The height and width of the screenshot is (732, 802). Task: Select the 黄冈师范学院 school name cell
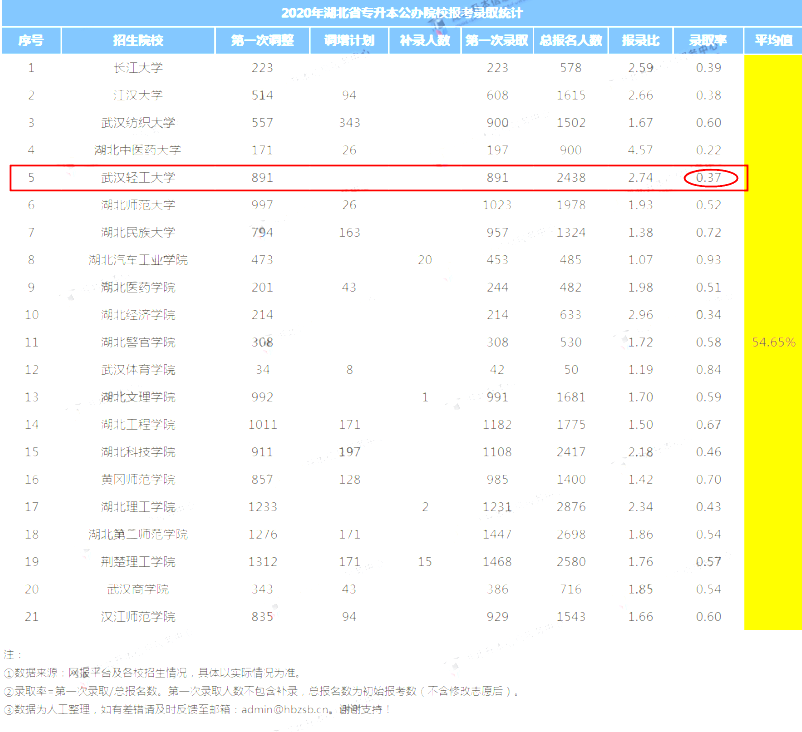click(x=138, y=479)
